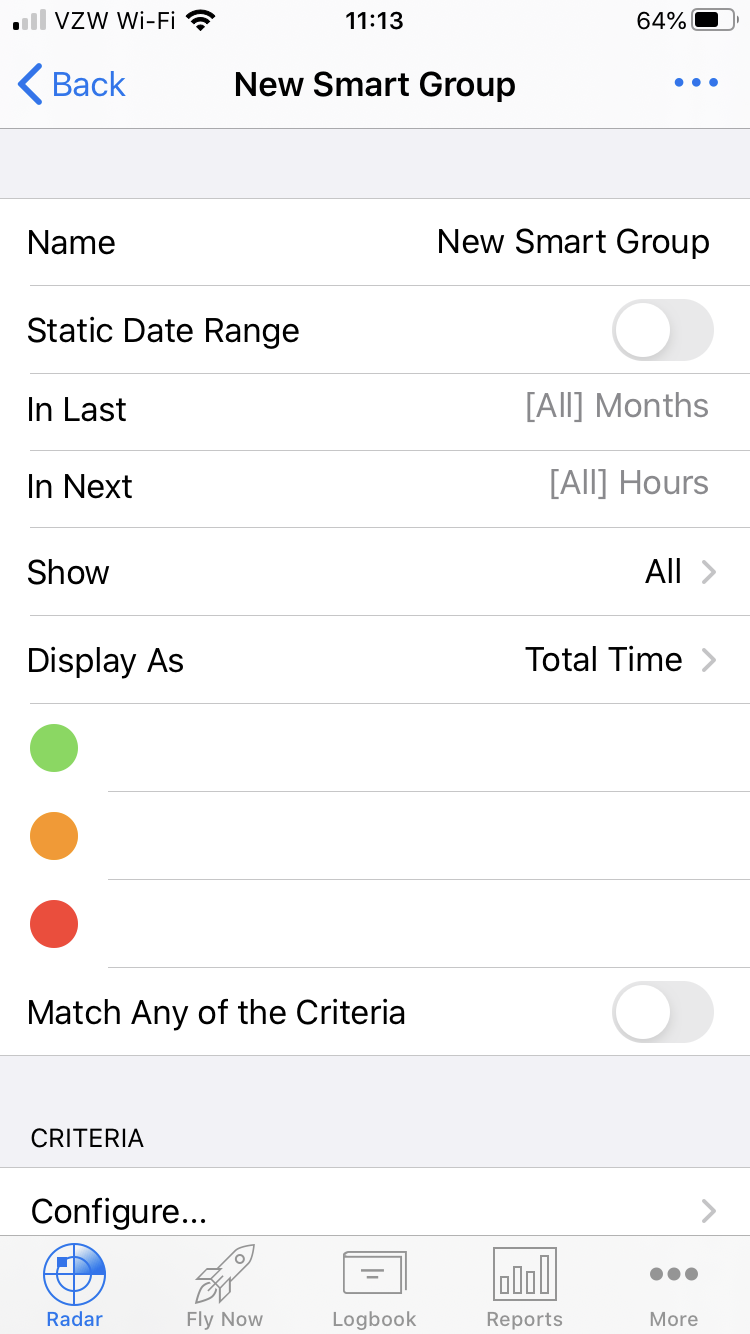
Task: Open the More tab at bottom
Action: click(674, 1287)
